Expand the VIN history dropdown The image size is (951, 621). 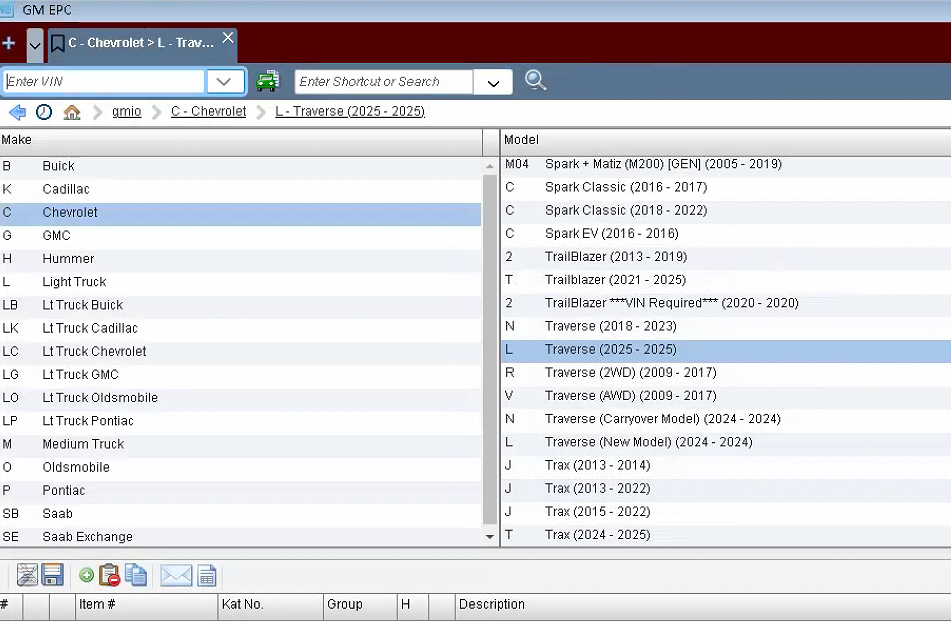(224, 81)
